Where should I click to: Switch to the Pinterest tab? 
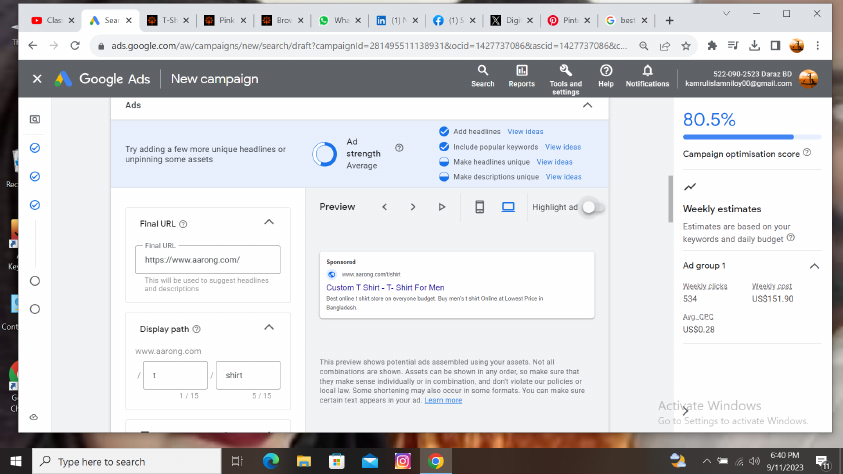click(x=568, y=20)
